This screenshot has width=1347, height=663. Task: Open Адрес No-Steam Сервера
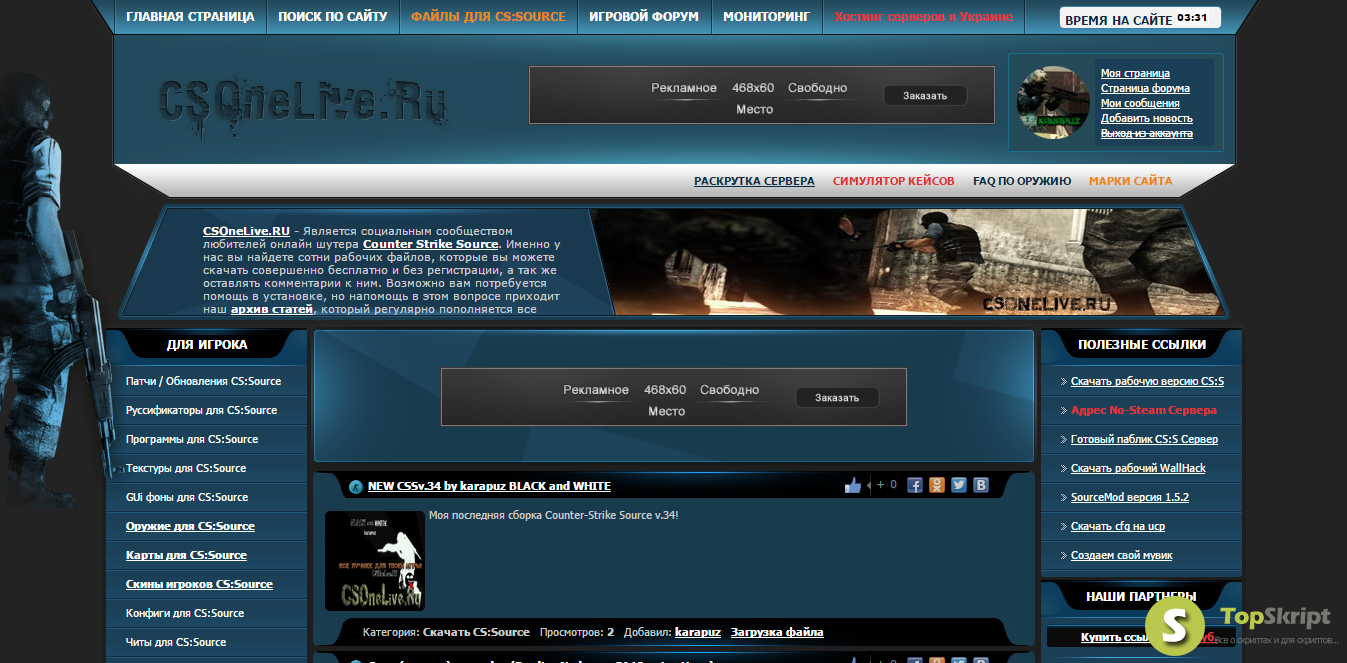click(1144, 410)
